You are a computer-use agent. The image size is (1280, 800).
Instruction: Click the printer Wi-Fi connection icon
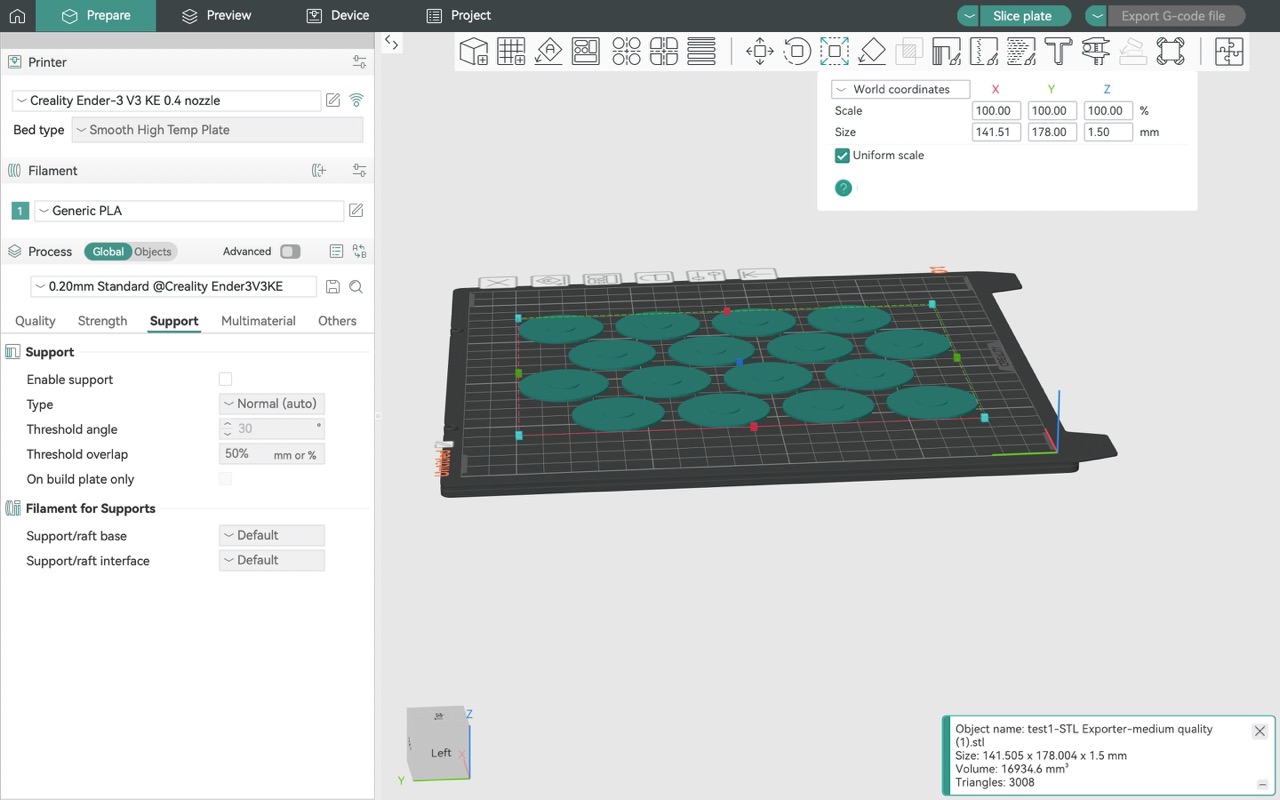356,100
